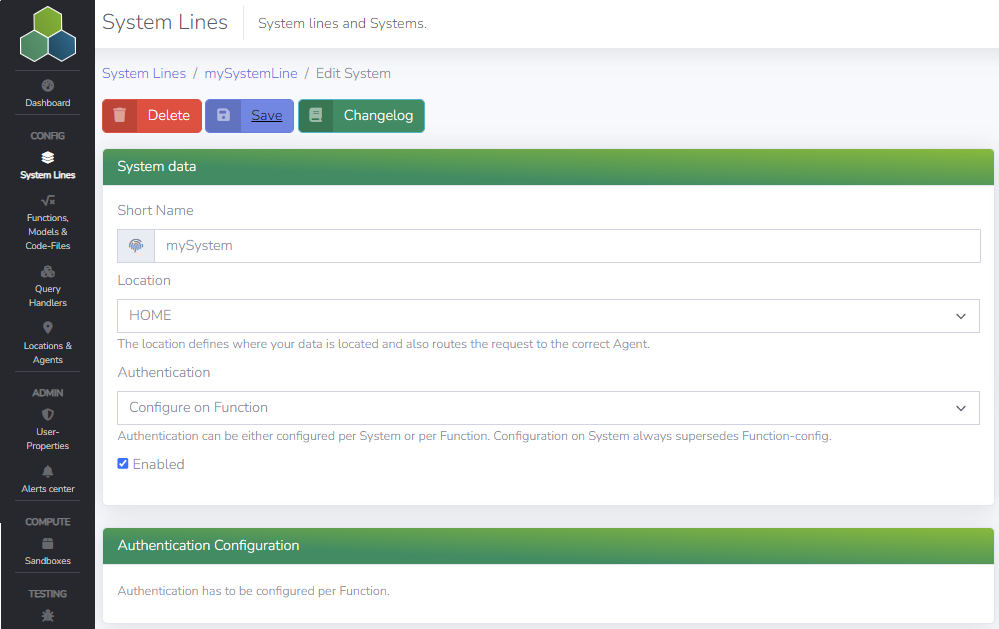The image size is (999, 629).
Task: Click the fingerprint icon beside Short Name
Action: coord(136,246)
